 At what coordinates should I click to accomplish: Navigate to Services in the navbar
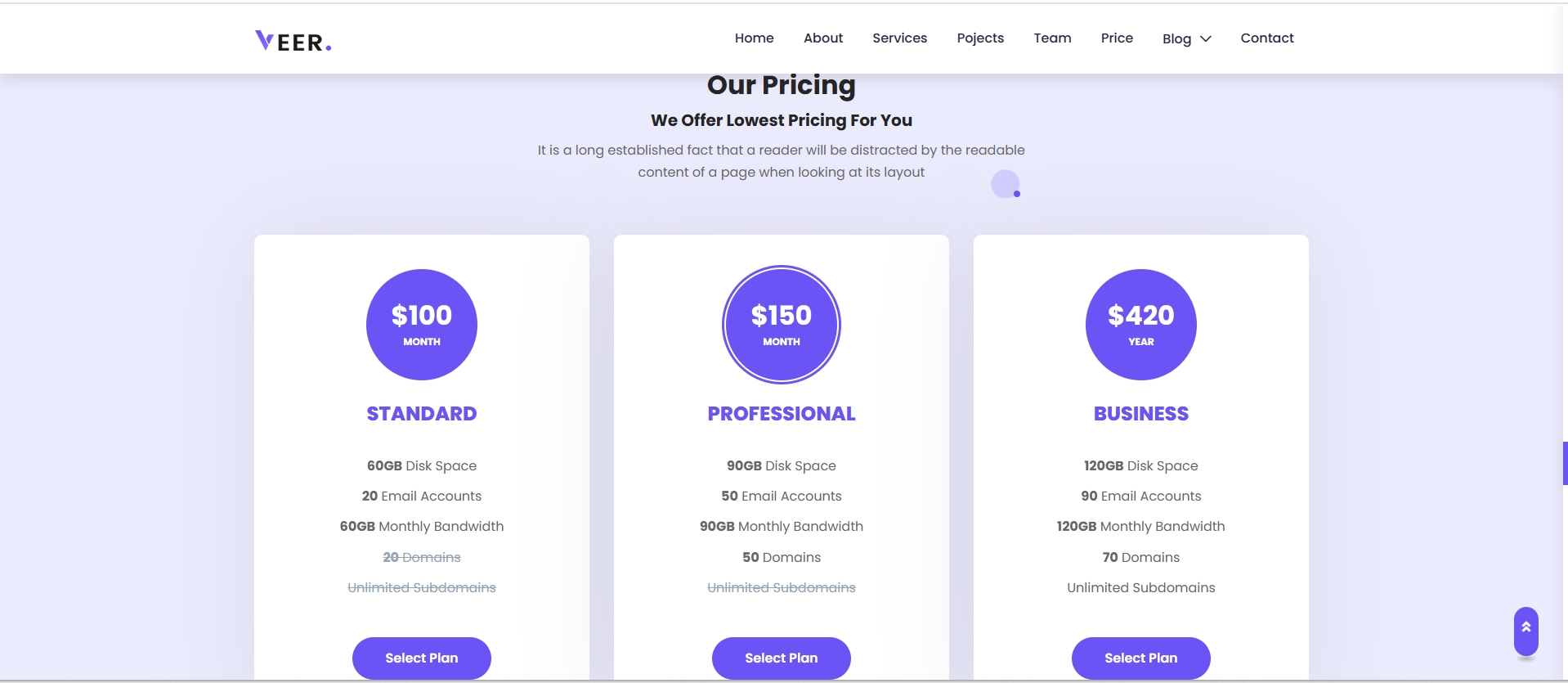[899, 38]
